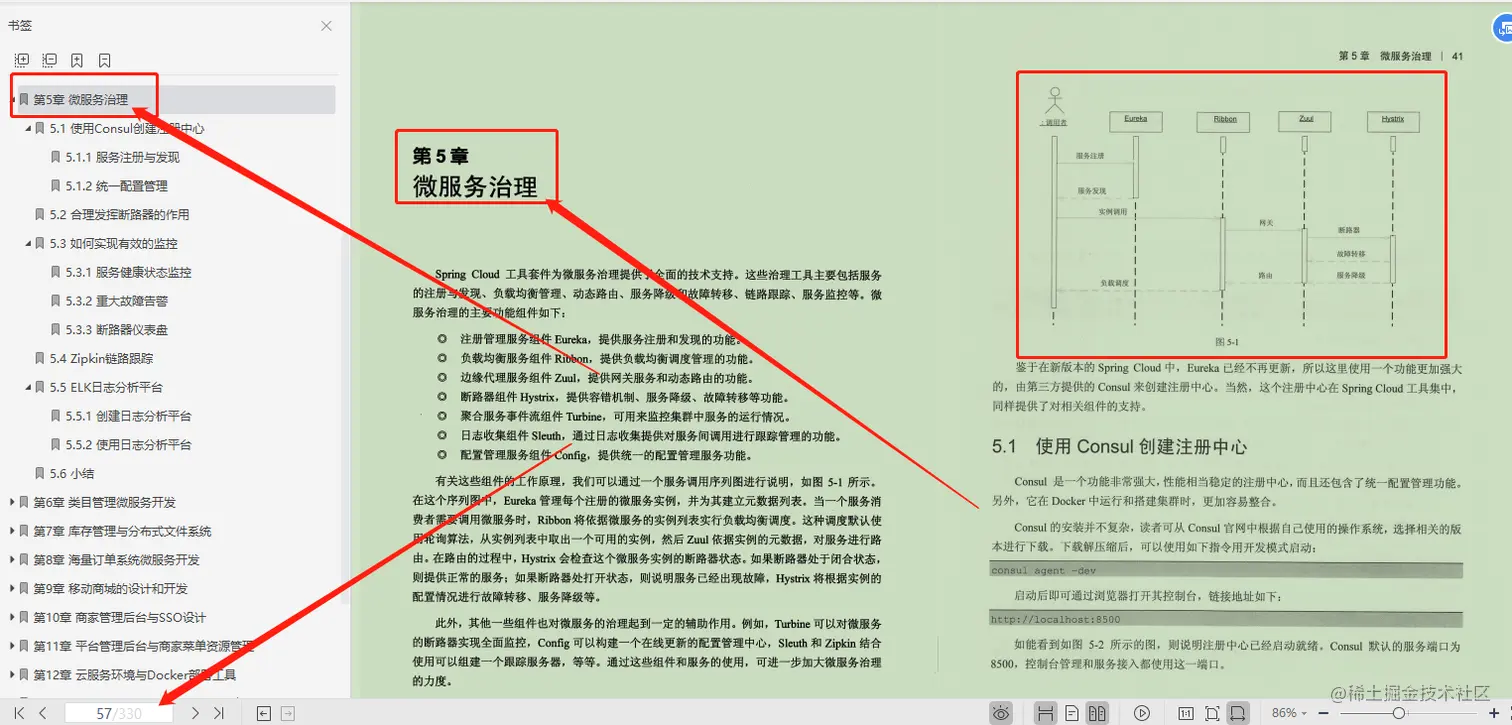
Task: Close the 书签 bookmarks panel
Action: 326,26
